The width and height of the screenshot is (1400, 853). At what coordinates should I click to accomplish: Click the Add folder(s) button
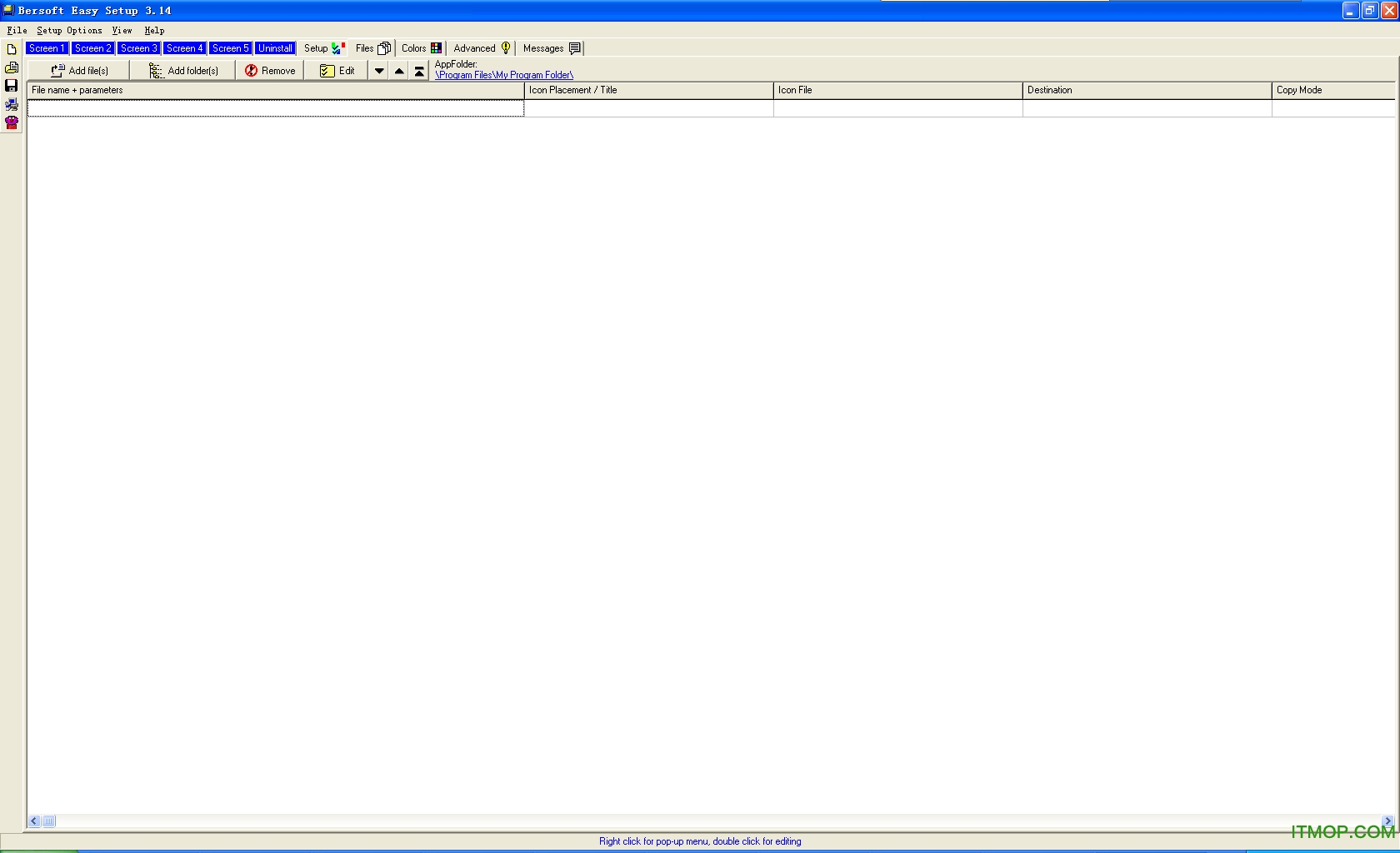point(182,71)
